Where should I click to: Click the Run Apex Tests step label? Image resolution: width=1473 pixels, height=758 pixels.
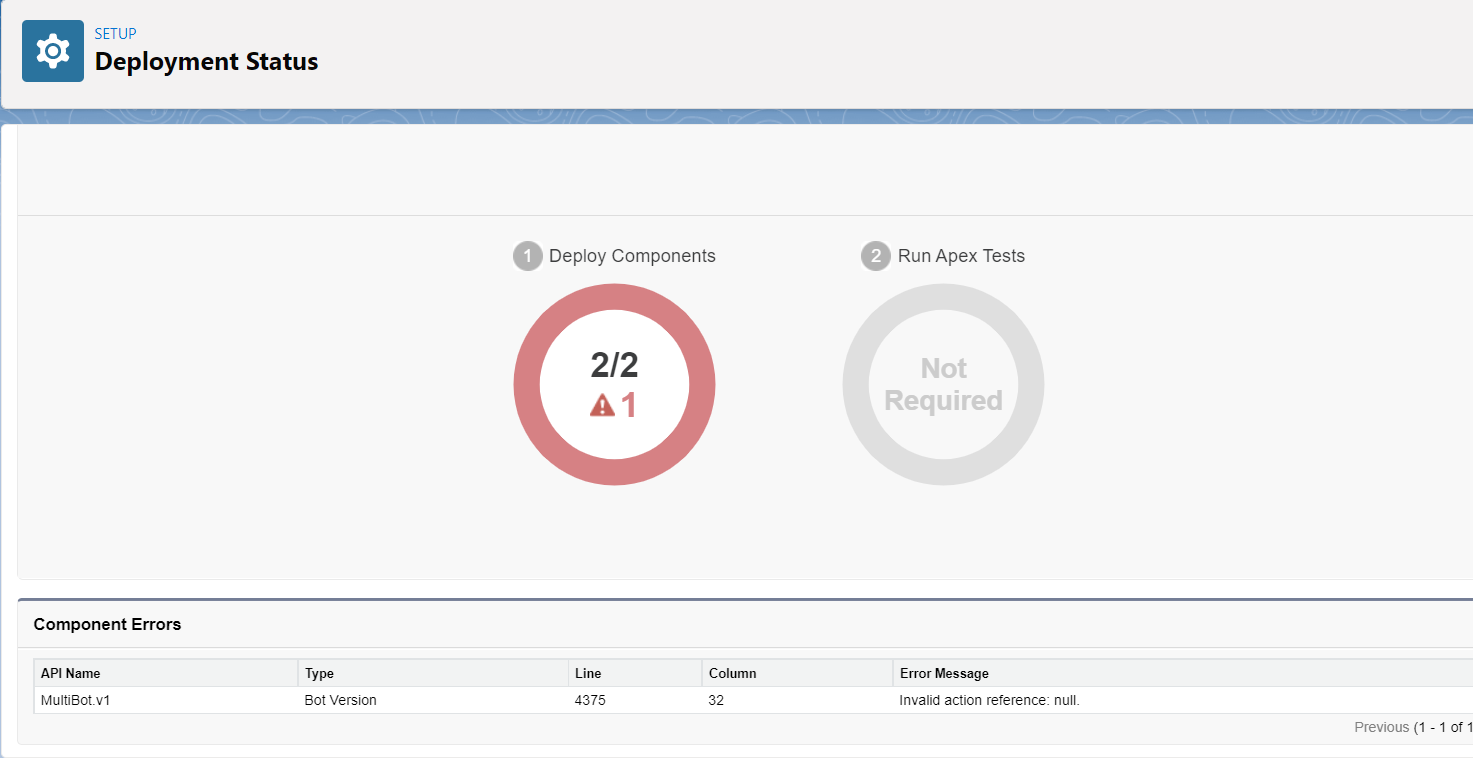[961, 256]
